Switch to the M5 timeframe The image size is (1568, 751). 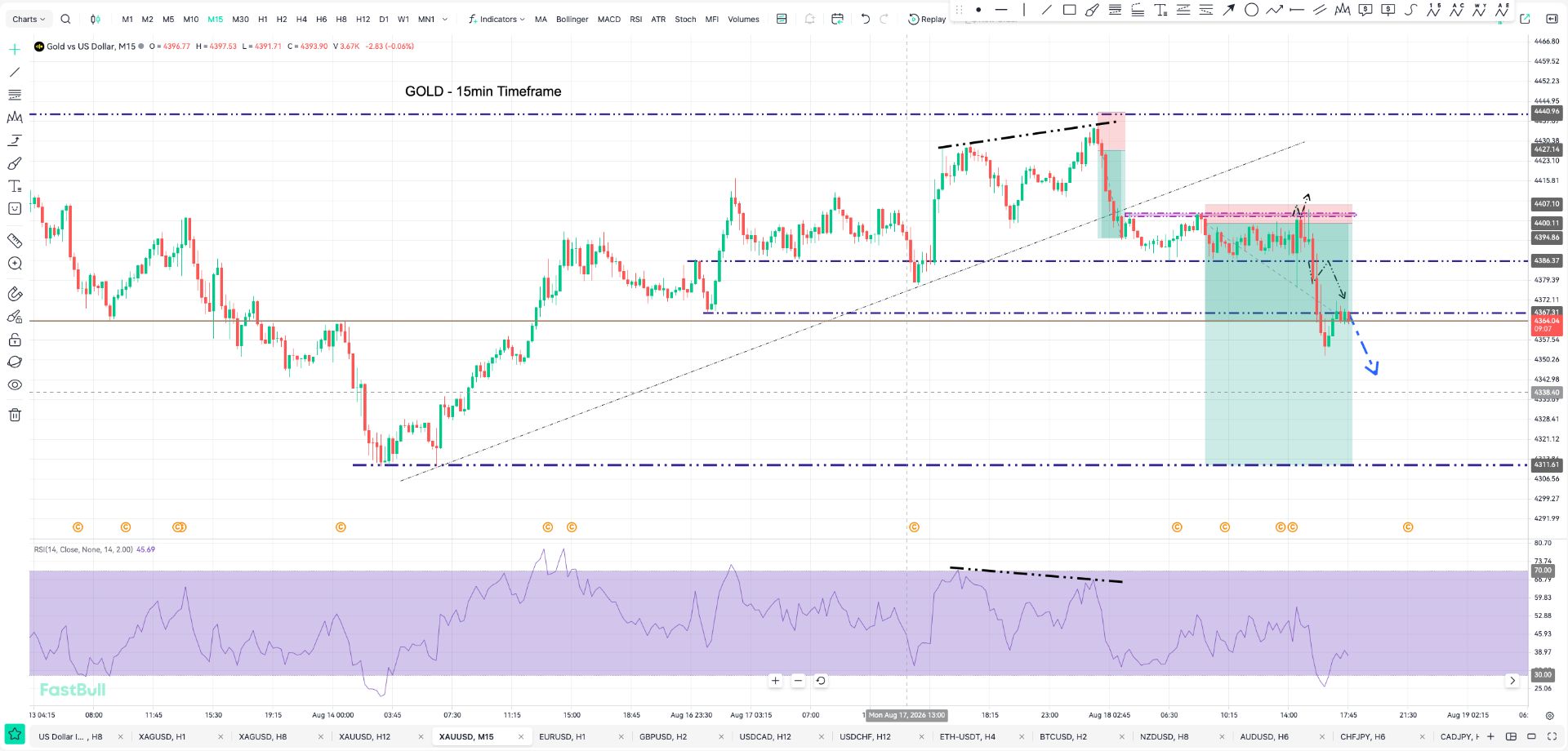click(x=168, y=19)
